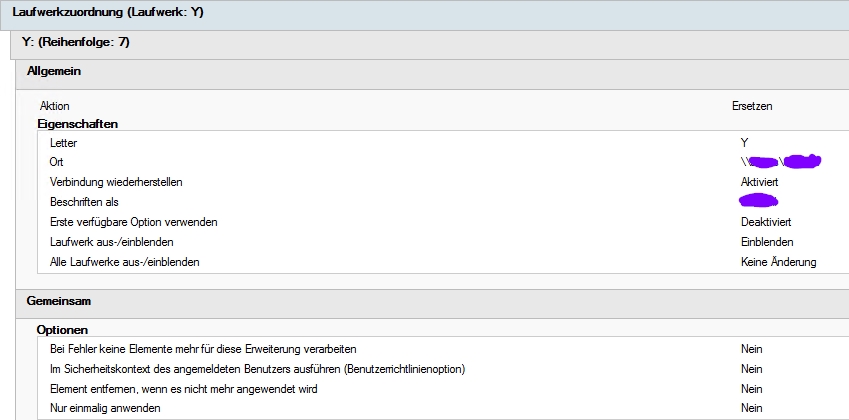The height and width of the screenshot is (420, 849).
Task: Select the Optionen heading
Action: point(62,330)
